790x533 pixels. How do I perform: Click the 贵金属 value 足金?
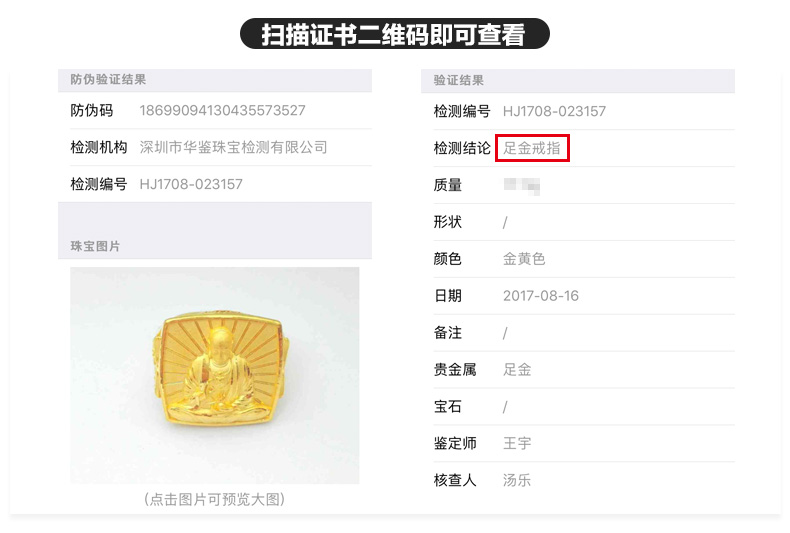pyautogui.click(x=517, y=370)
